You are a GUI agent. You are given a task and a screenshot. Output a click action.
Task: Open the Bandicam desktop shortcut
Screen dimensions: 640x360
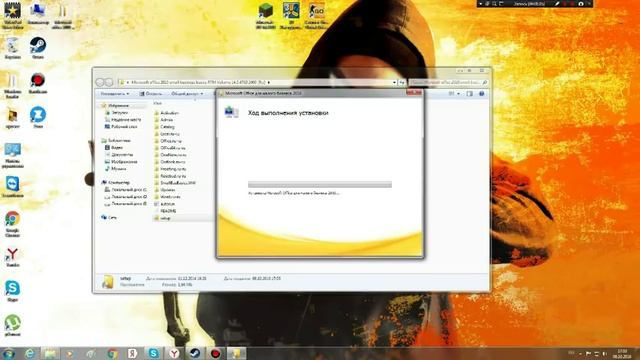pyautogui.click(x=38, y=83)
